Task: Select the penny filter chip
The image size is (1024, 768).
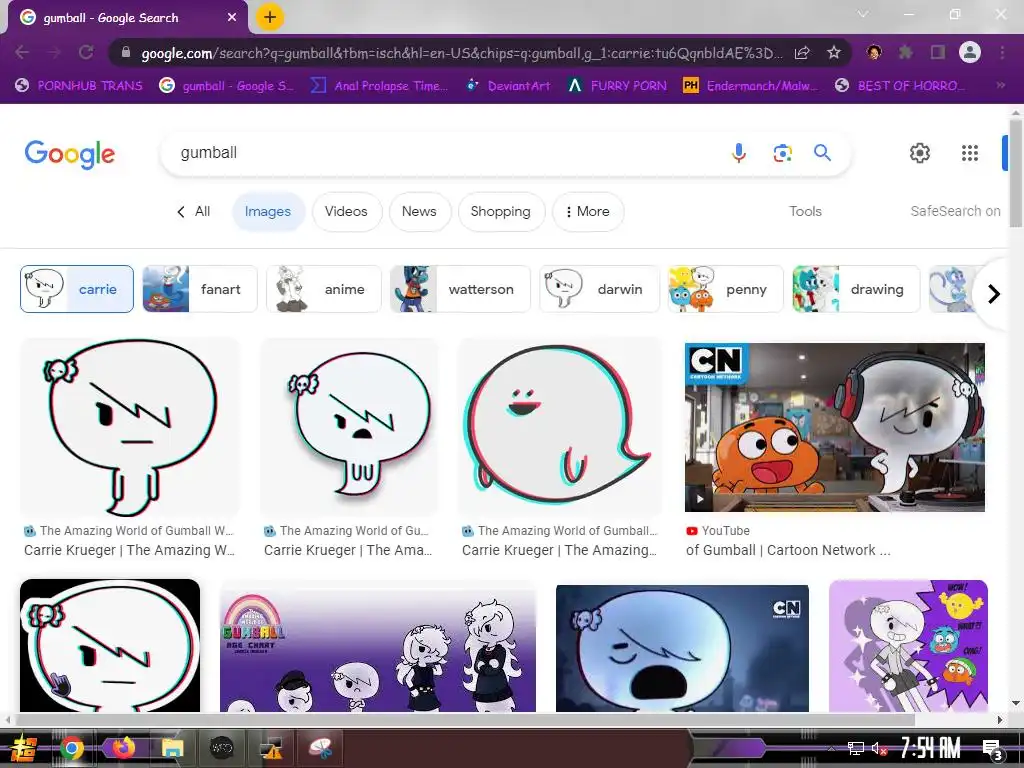Action: point(726,289)
